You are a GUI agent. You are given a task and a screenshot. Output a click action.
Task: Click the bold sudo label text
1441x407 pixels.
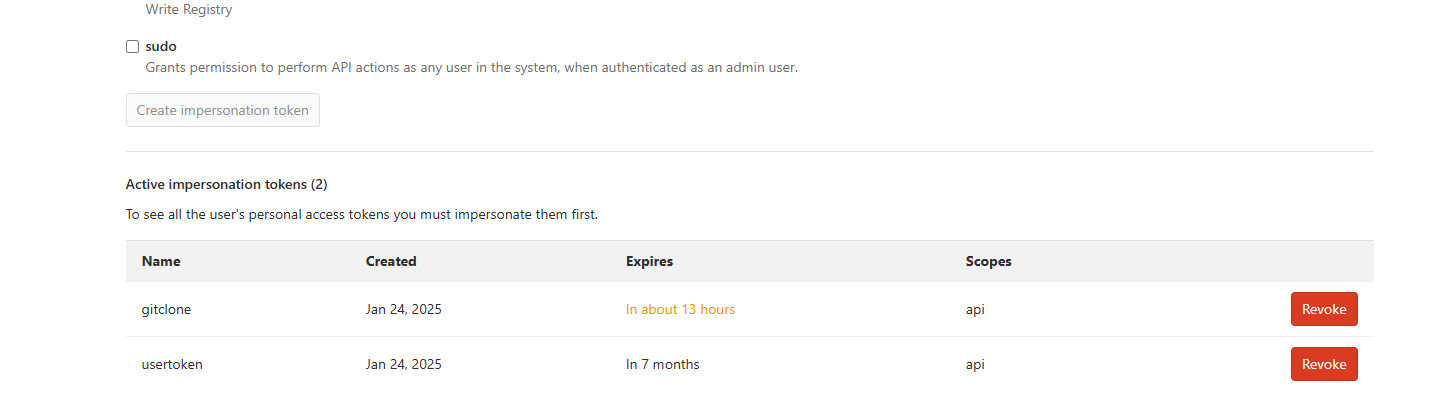pos(161,46)
